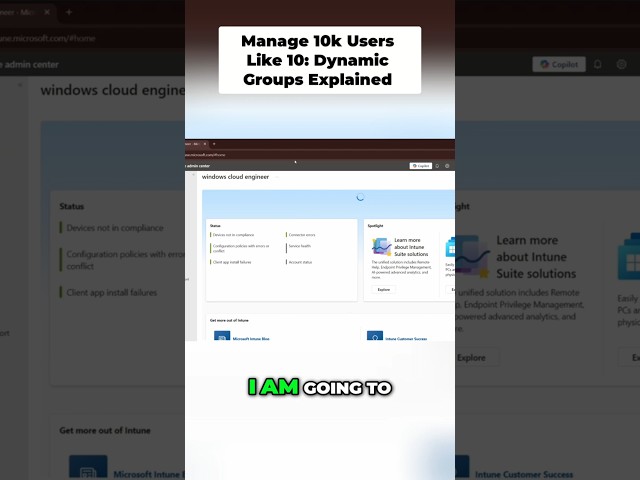640x480 pixels.
Task: Open 'Devices not in compliance' in blurred background
Action: (115, 228)
